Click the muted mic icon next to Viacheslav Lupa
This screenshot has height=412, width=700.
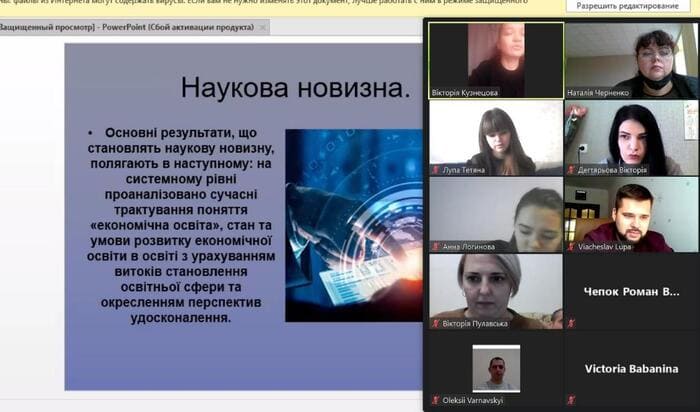(571, 246)
